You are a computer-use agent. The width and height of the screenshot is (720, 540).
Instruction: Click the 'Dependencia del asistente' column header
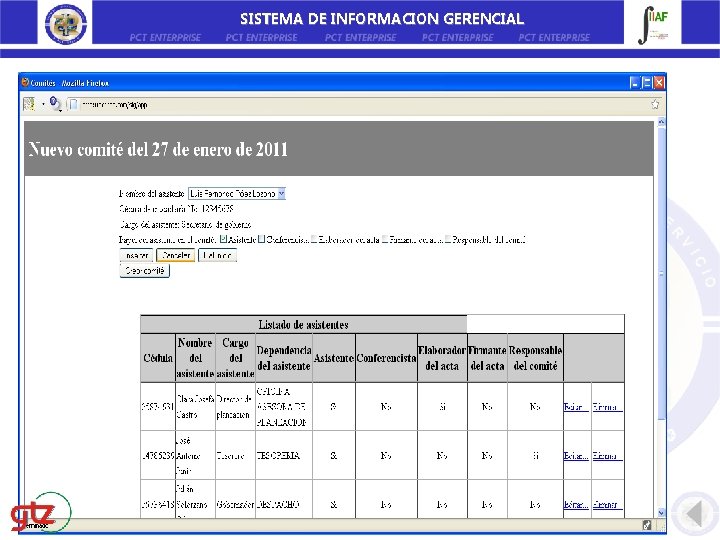284,358
